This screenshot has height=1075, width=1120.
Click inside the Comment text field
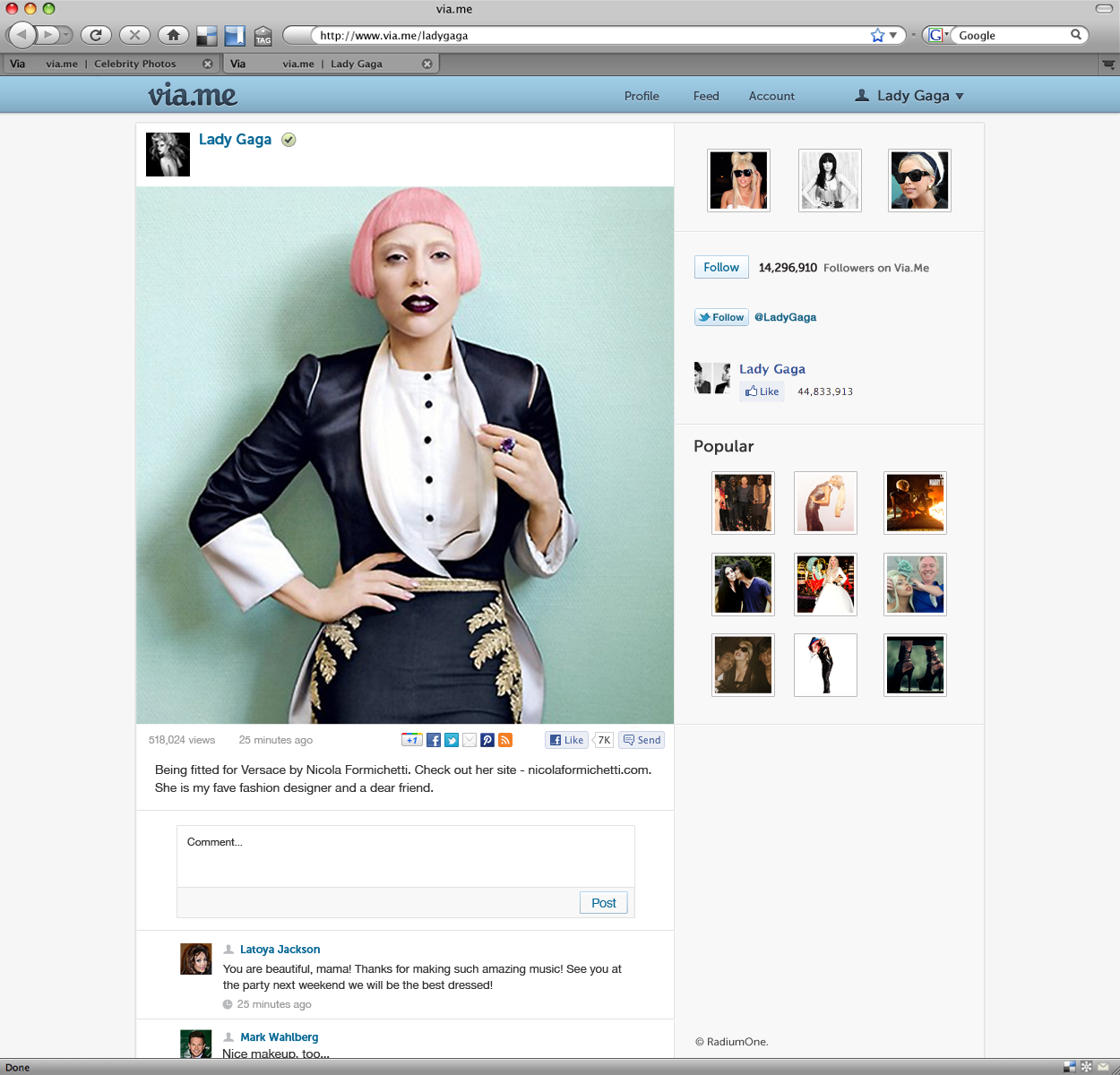(405, 856)
